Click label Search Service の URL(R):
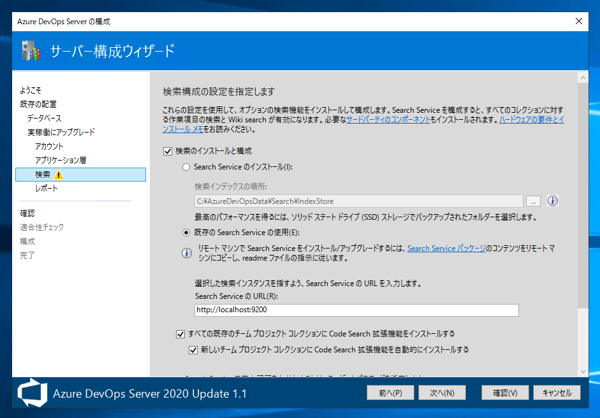The width and height of the screenshot is (600, 418). click(x=237, y=296)
